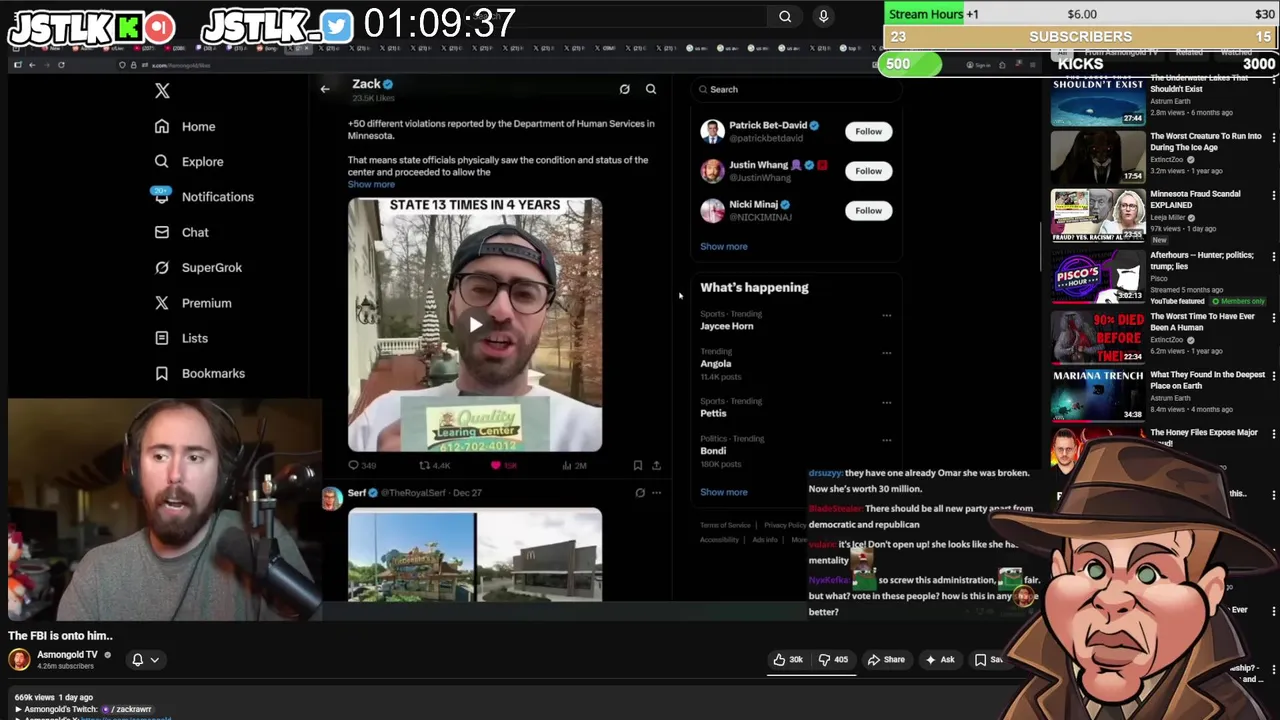Open the X logo in sidebar
The image size is (1280, 720).
click(162, 91)
